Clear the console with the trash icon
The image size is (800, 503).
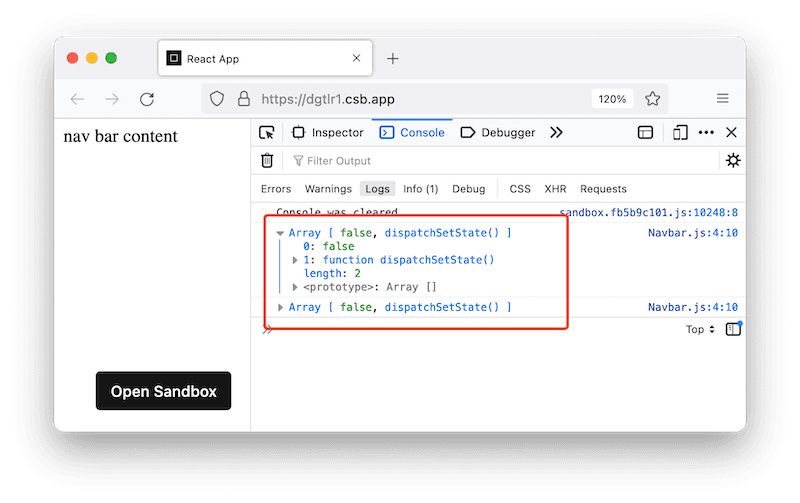coord(267,160)
